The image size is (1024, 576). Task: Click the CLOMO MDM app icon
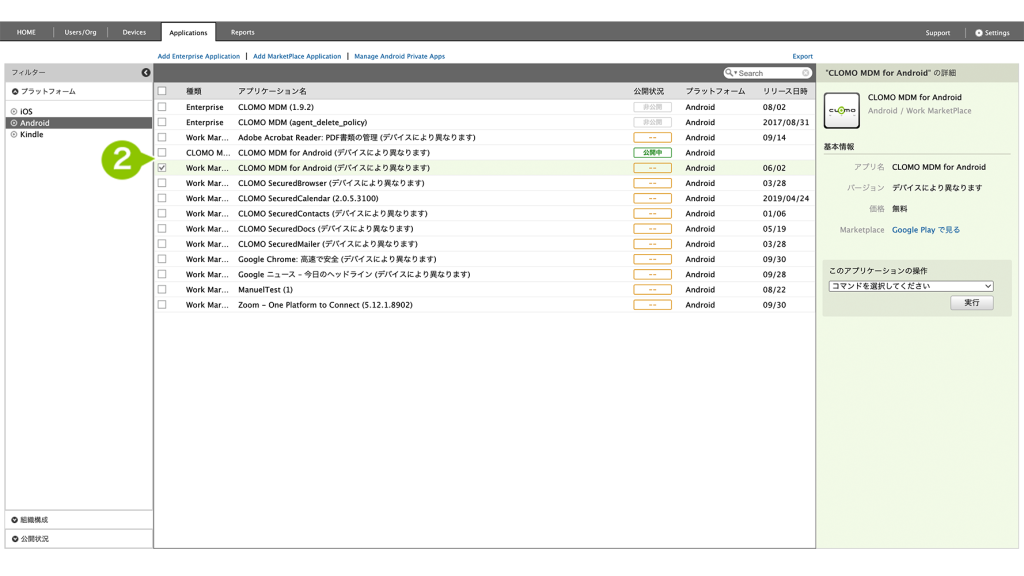(x=841, y=110)
